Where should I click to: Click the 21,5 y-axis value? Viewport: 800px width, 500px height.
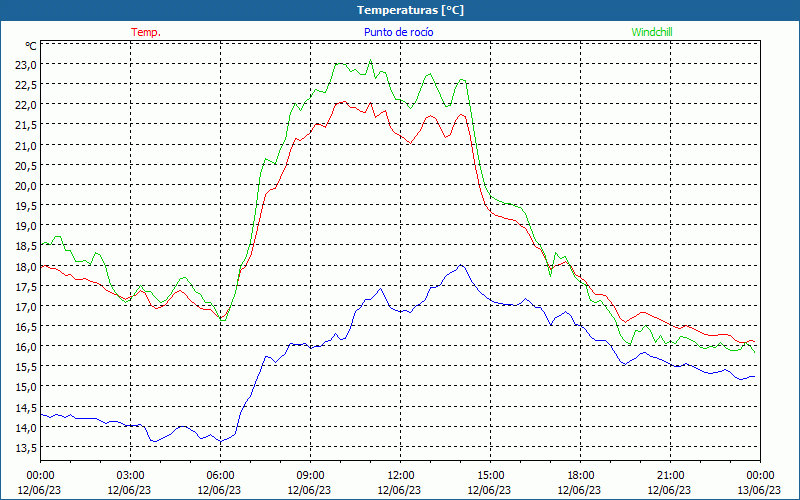click(x=27, y=125)
